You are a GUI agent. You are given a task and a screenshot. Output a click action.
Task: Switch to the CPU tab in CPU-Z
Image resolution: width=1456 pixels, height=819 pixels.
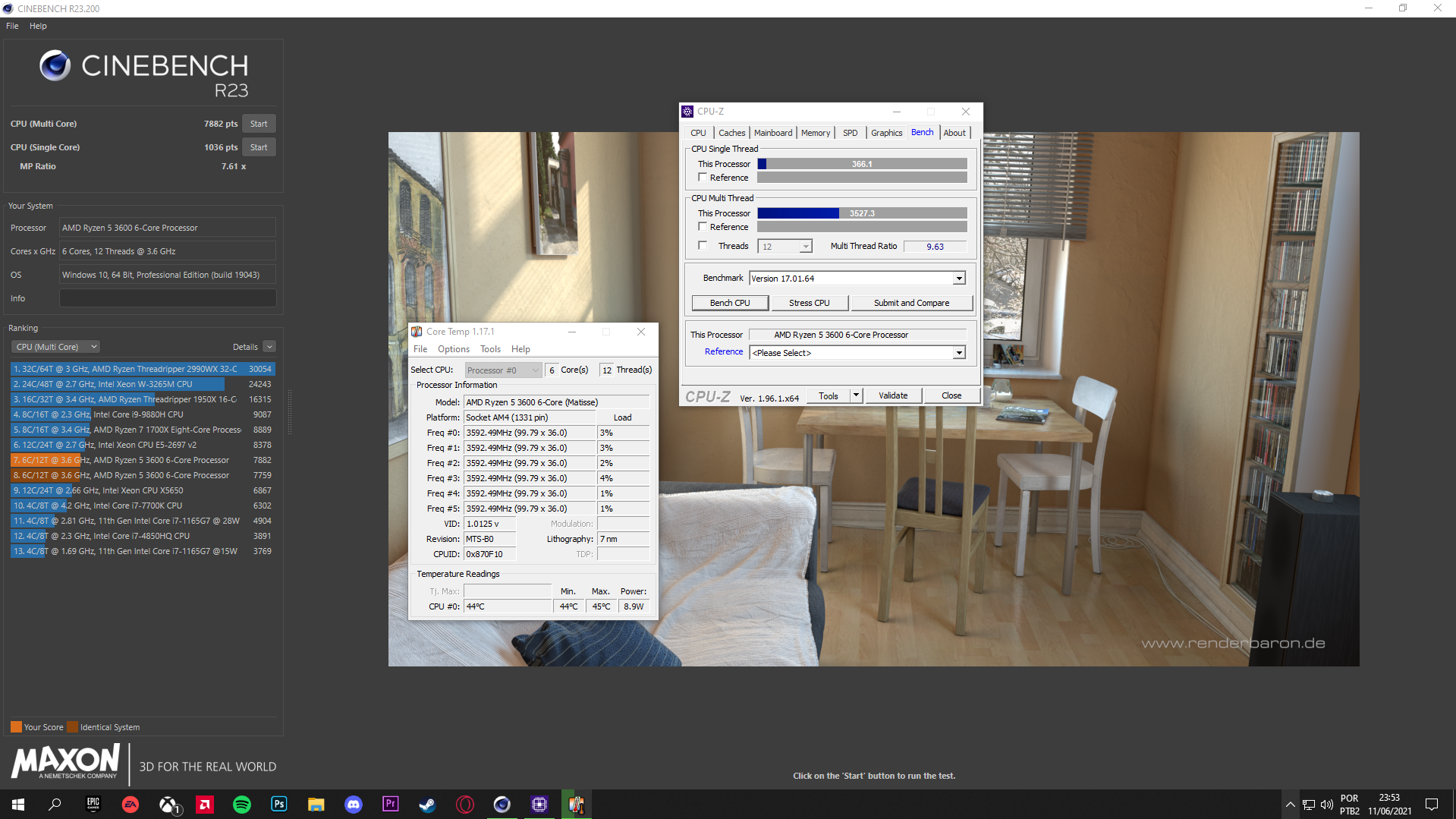[698, 133]
